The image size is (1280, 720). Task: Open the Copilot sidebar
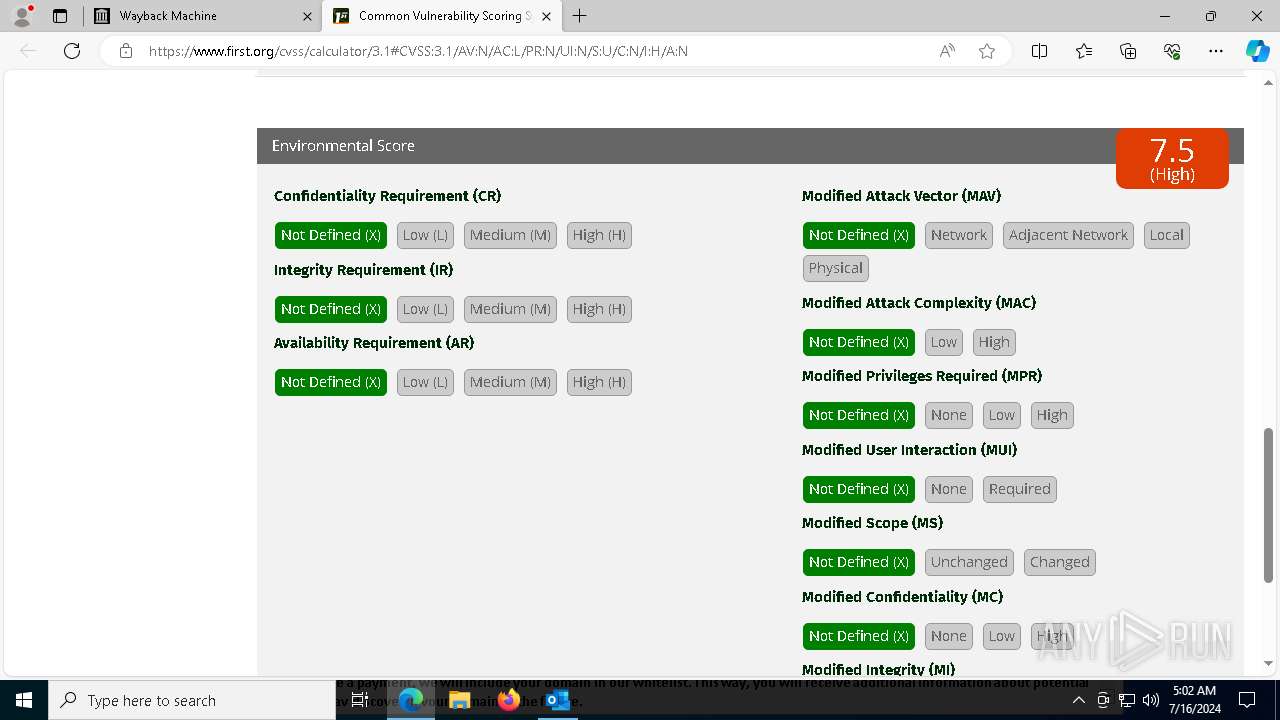[x=1257, y=51]
